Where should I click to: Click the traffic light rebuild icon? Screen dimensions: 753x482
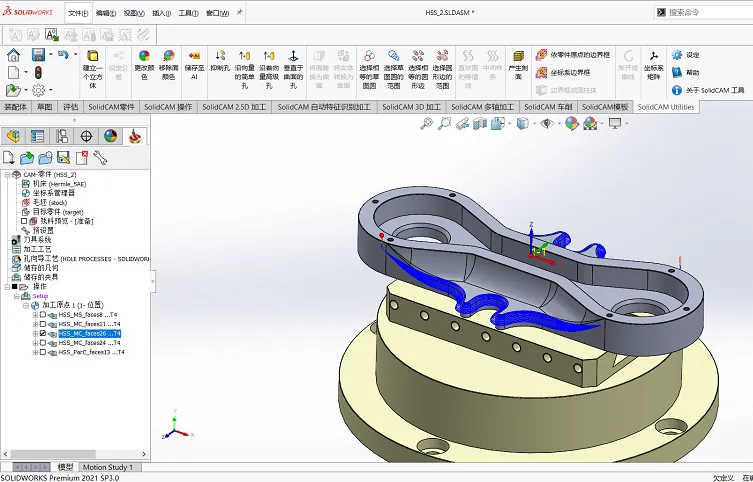[x=38, y=73]
